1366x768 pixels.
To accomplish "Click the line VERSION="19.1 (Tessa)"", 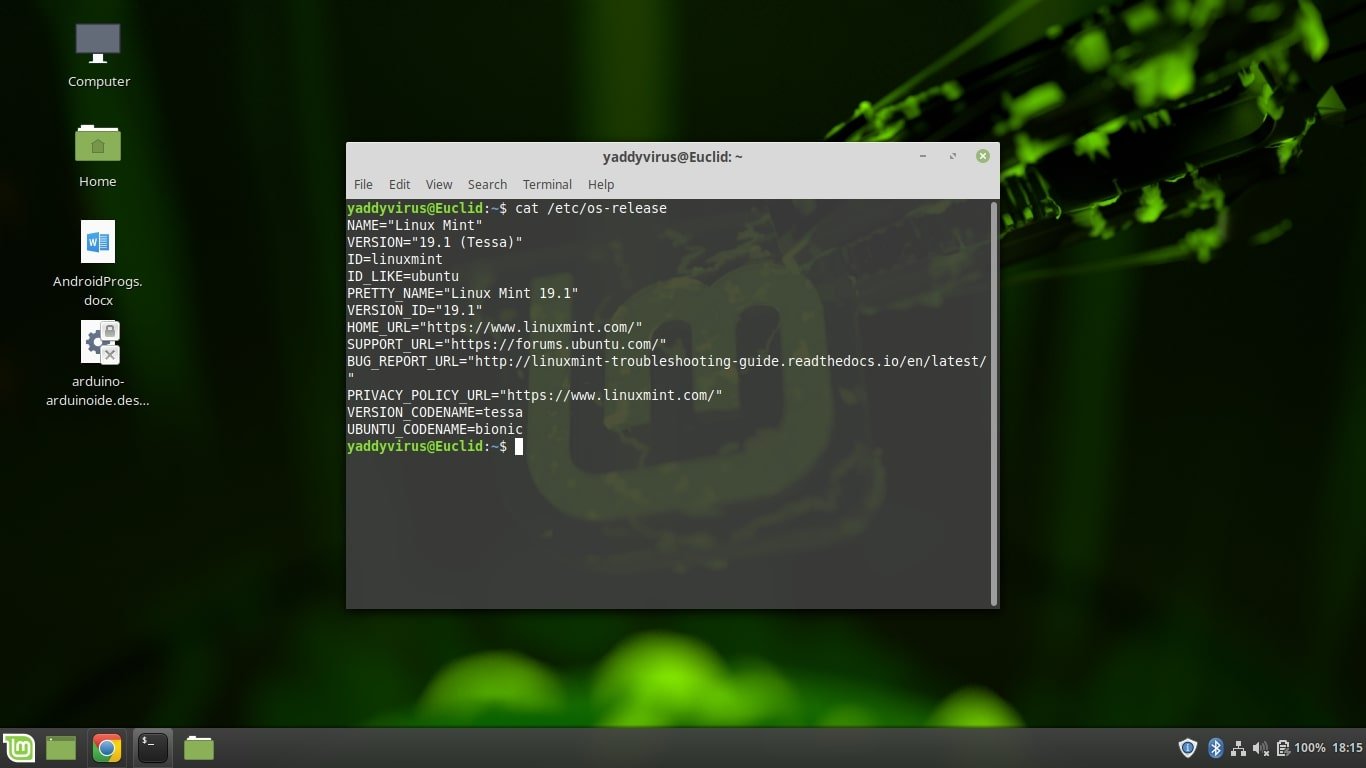I will (435, 242).
